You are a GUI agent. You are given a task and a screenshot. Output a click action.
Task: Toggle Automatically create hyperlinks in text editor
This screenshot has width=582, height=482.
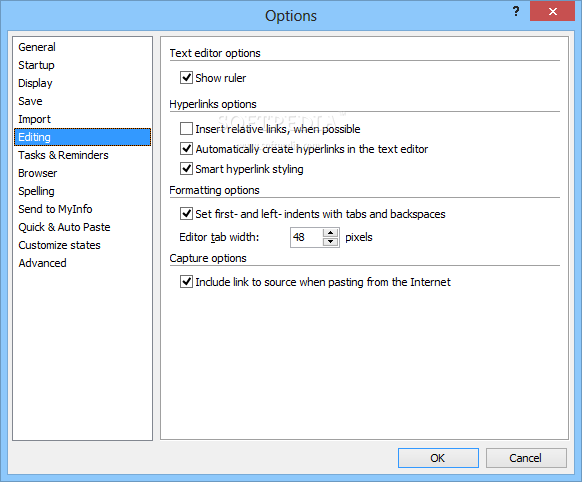click(x=186, y=149)
